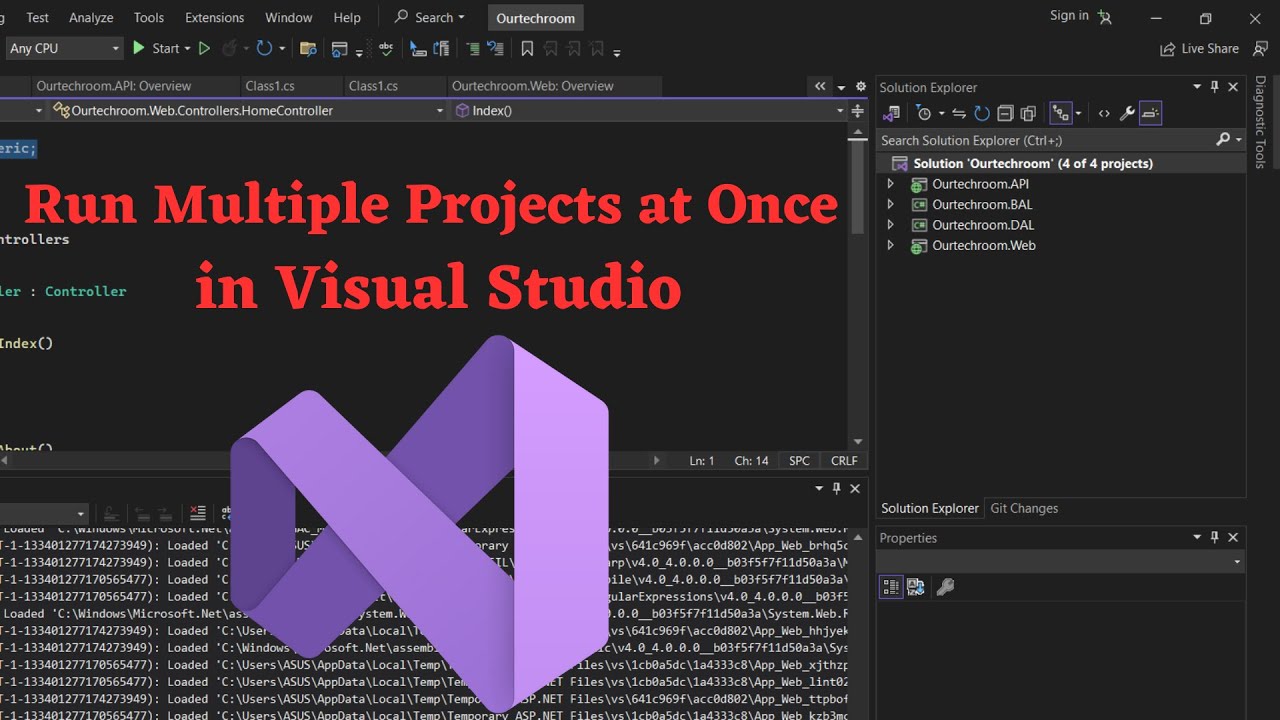
Task: Click the Property Pages wrench icon in Properties
Action: (945, 587)
